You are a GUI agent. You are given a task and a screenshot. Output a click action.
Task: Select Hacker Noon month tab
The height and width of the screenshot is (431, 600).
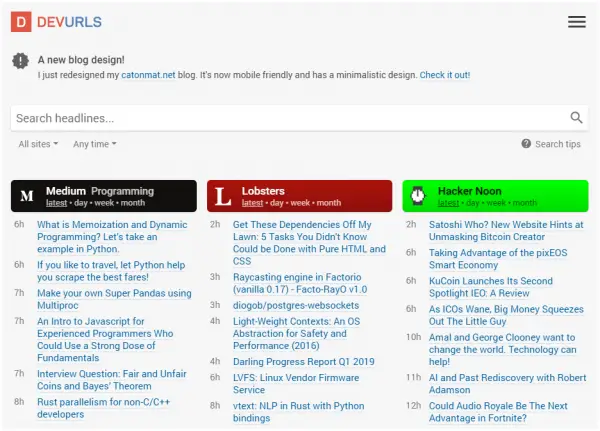(x=524, y=203)
